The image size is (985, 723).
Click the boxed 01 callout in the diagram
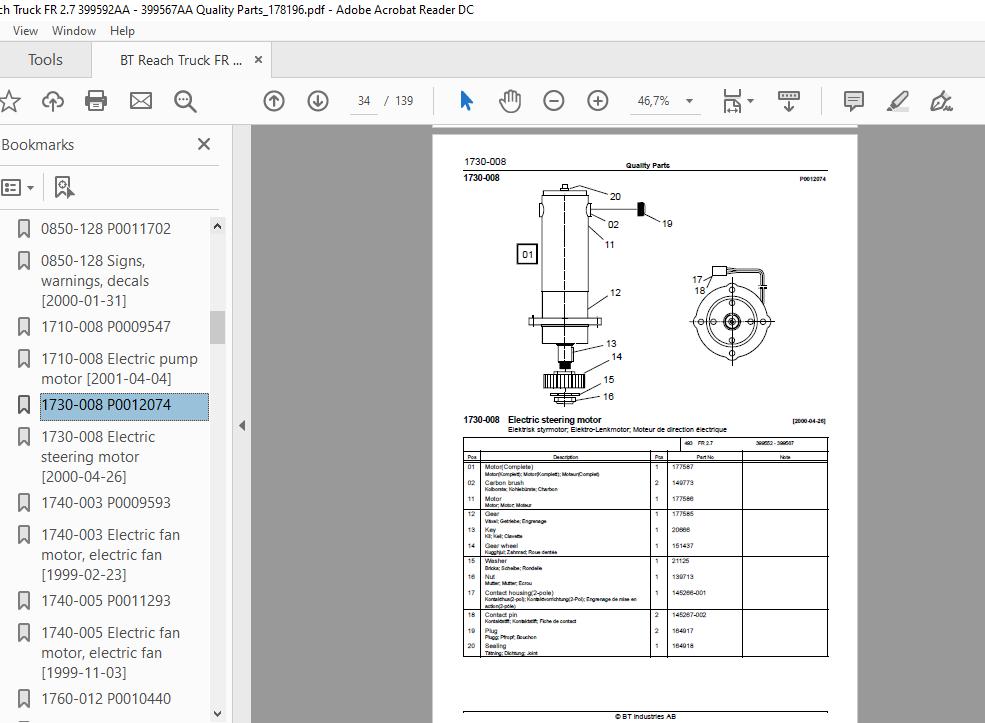point(527,254)
